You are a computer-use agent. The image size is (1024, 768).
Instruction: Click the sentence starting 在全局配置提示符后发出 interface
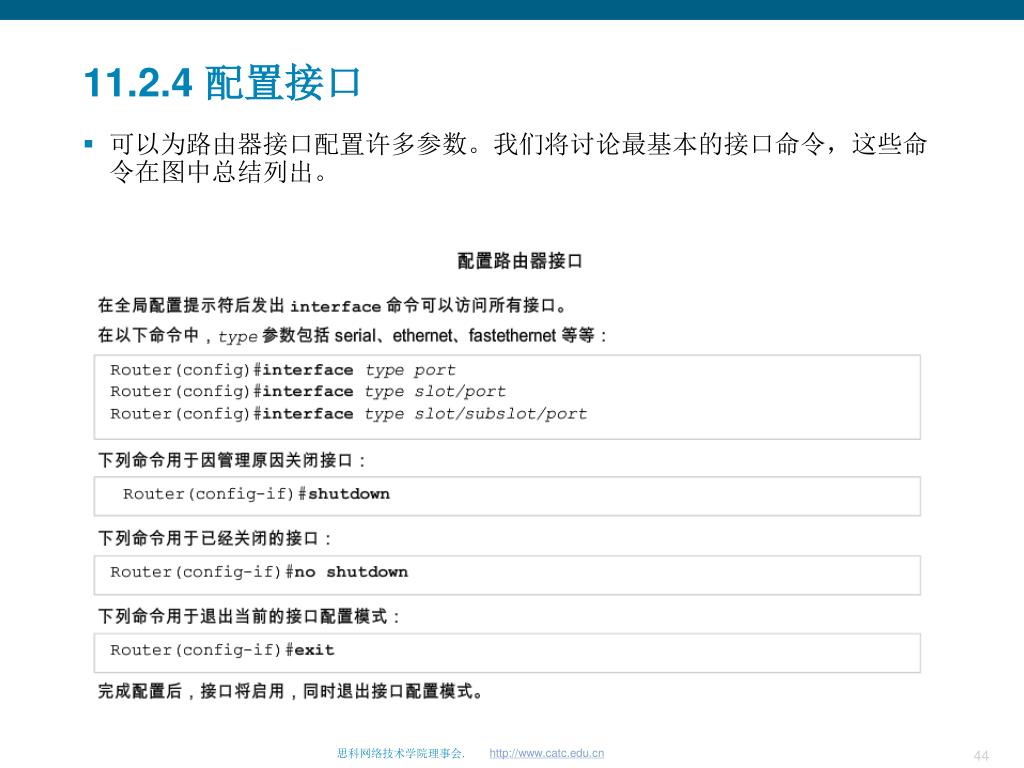coord(332,305)
